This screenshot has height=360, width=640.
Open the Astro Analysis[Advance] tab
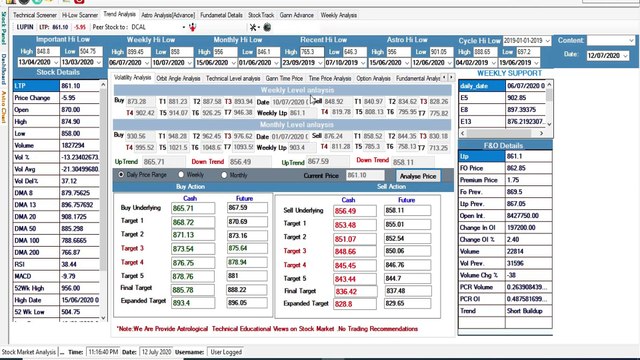[x=168, y=15]
